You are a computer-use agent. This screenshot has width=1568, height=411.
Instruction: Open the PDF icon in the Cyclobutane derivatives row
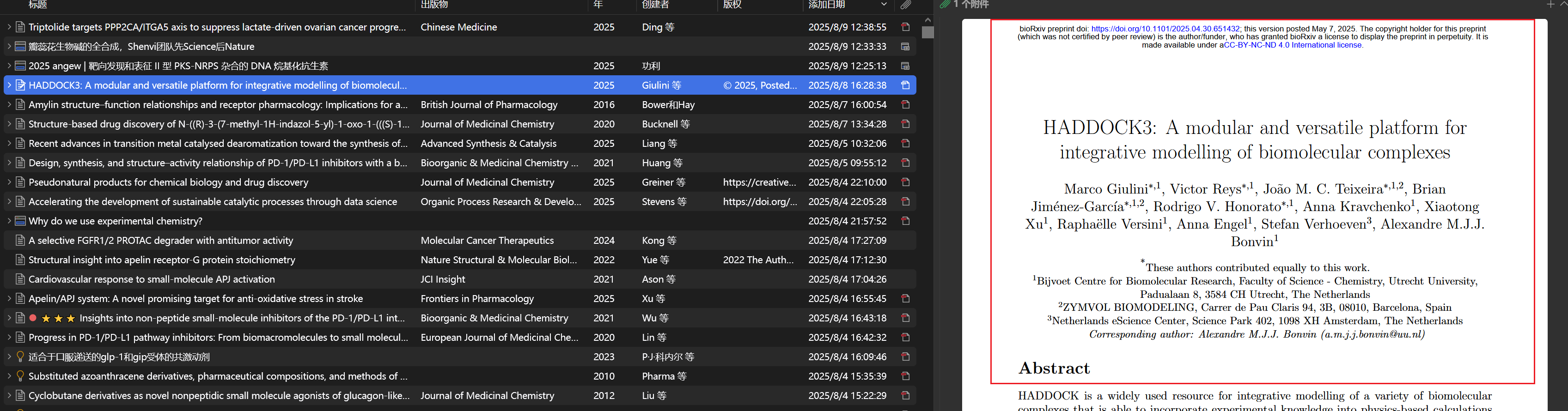pos(905,396)
